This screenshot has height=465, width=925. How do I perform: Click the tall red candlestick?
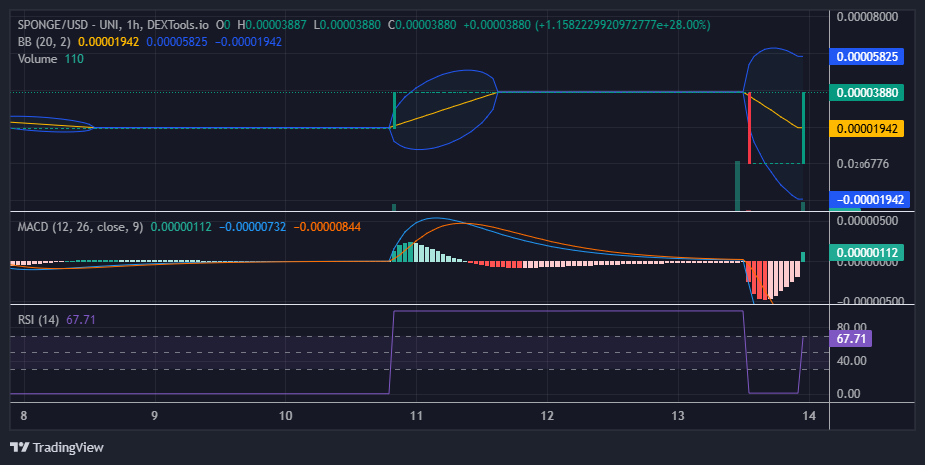click(749, 128)
